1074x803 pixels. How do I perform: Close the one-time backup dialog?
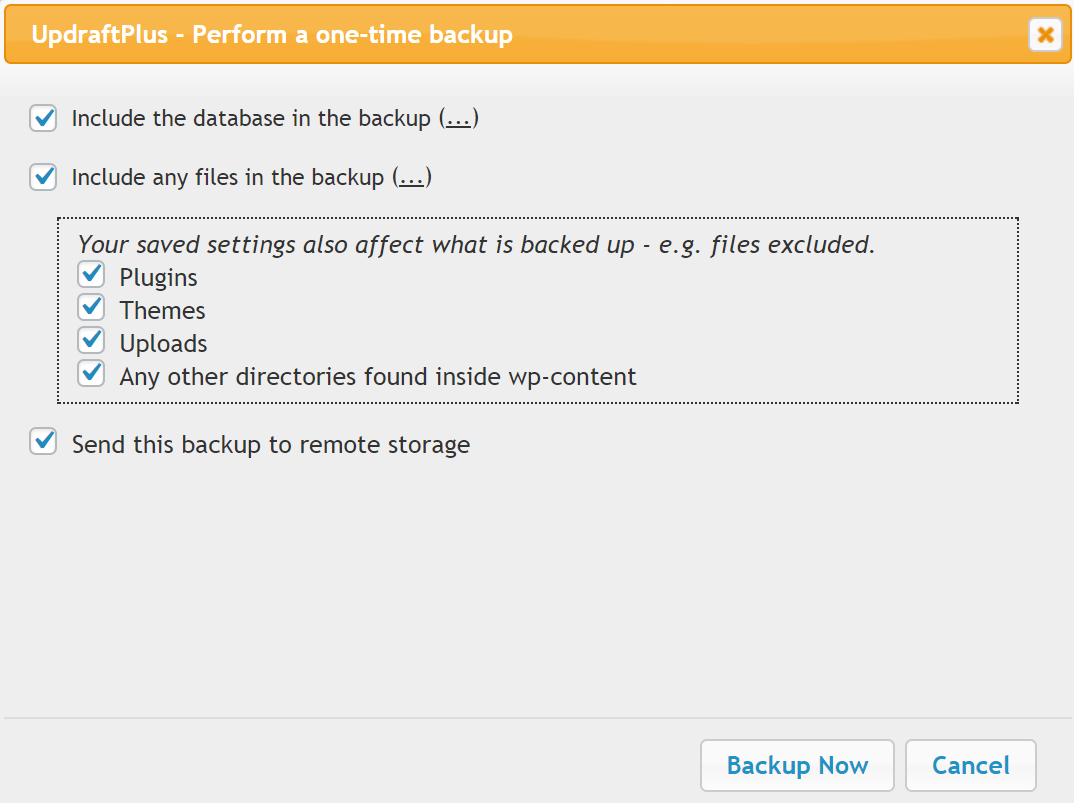pyautogui.click(x=1045, y=35)
